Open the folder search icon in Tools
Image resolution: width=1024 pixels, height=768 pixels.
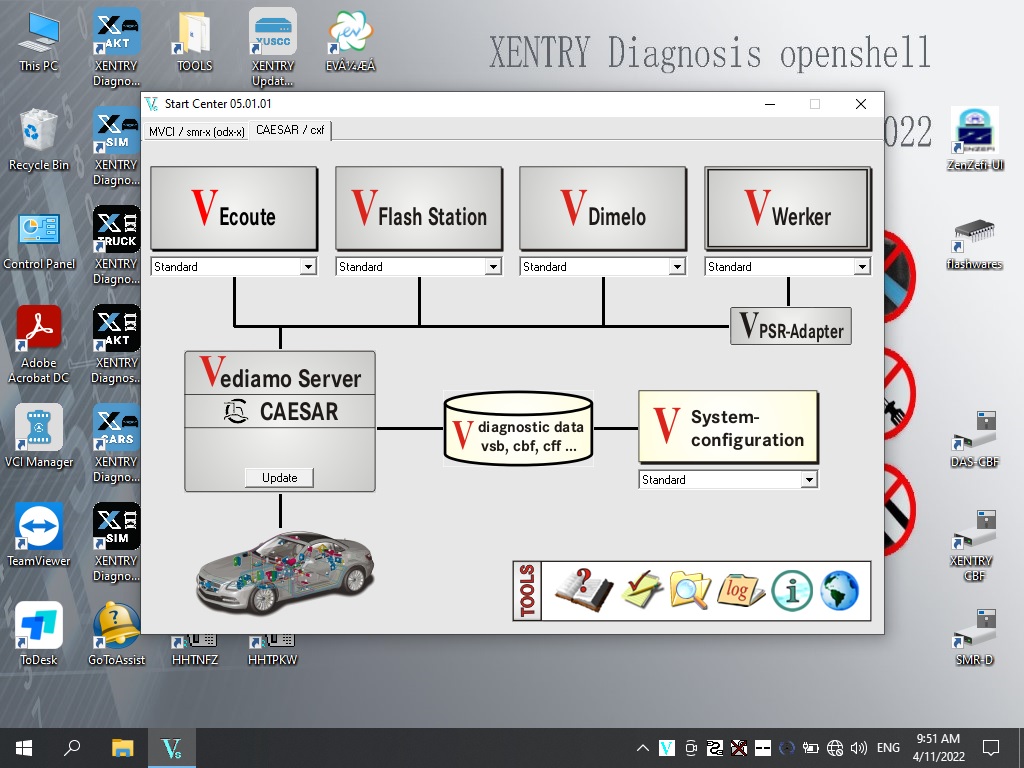click(690, 590)
